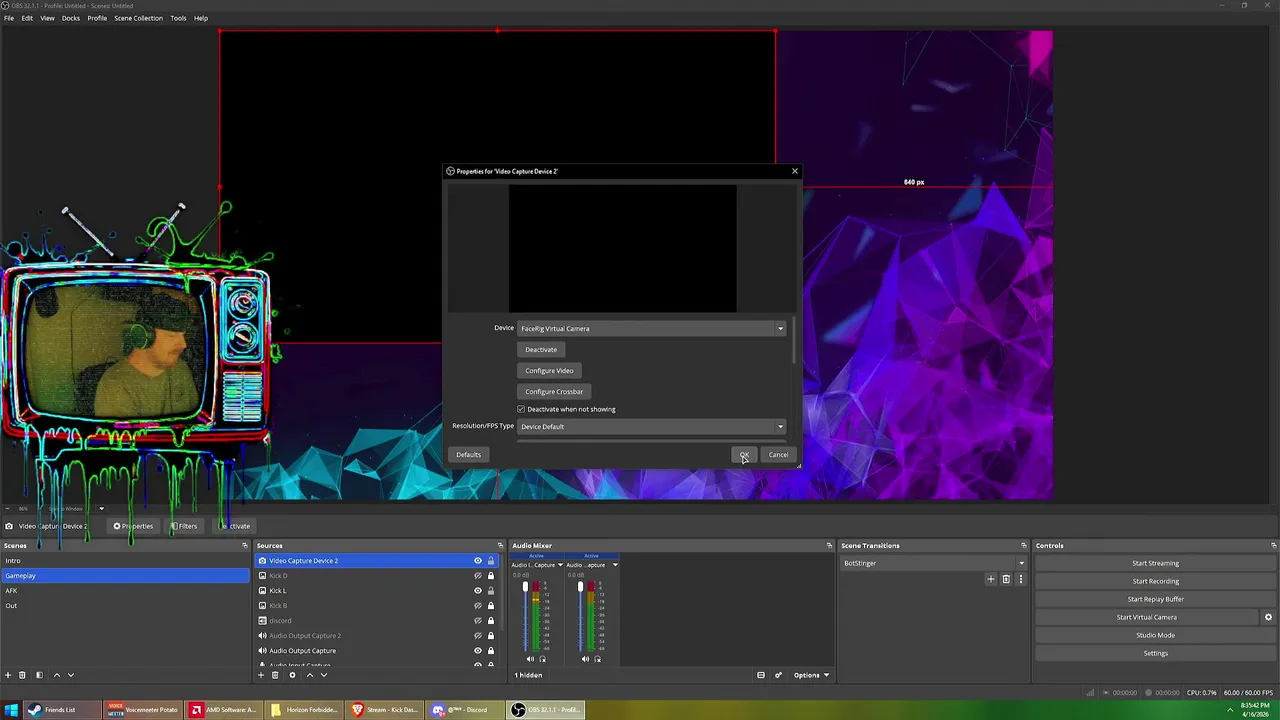Open the Docks menu
The height and width of the screenshot is (720, 1280).
click(71, 18)
